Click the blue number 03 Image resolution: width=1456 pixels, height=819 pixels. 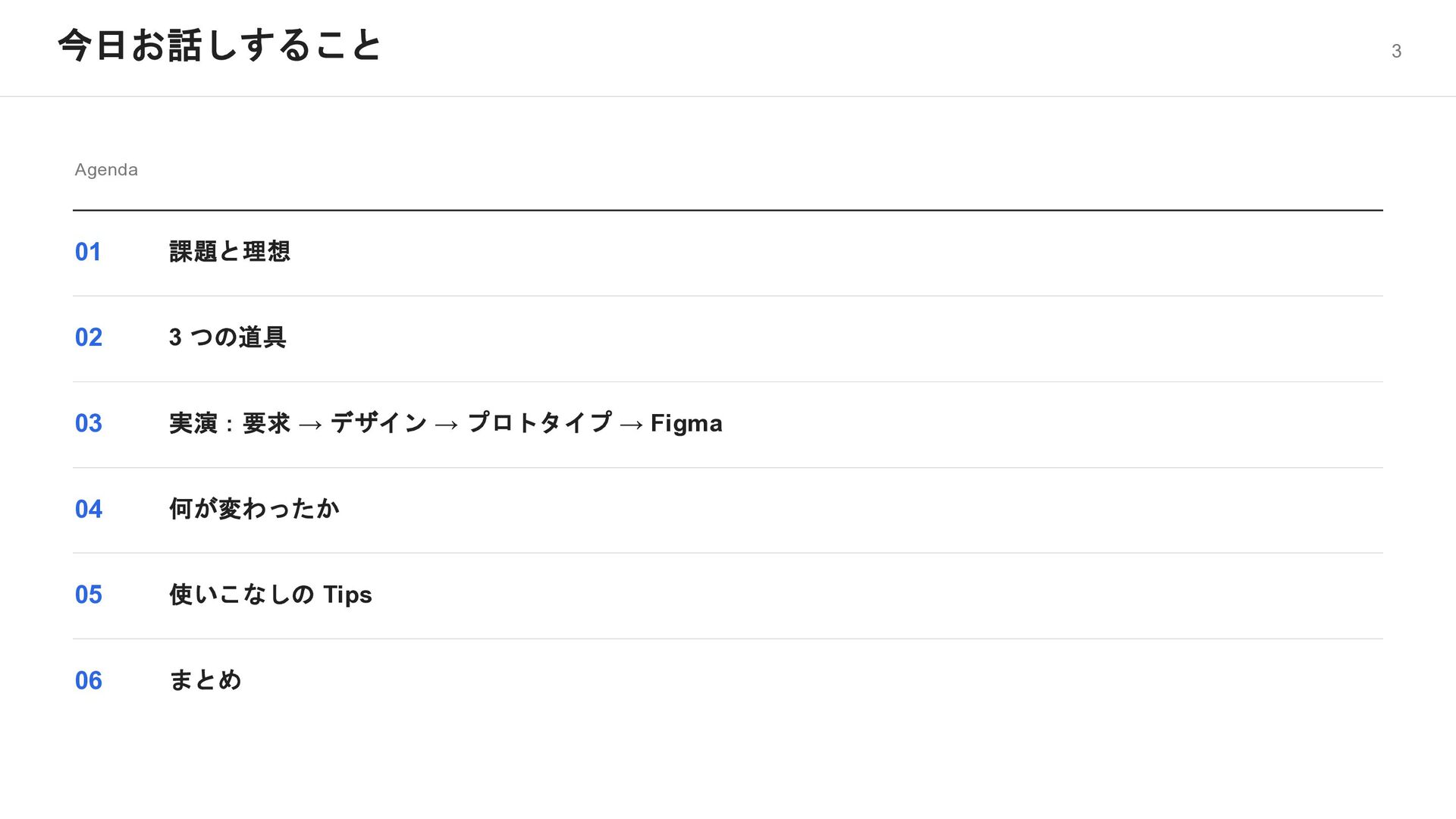(x=88, y=423)
